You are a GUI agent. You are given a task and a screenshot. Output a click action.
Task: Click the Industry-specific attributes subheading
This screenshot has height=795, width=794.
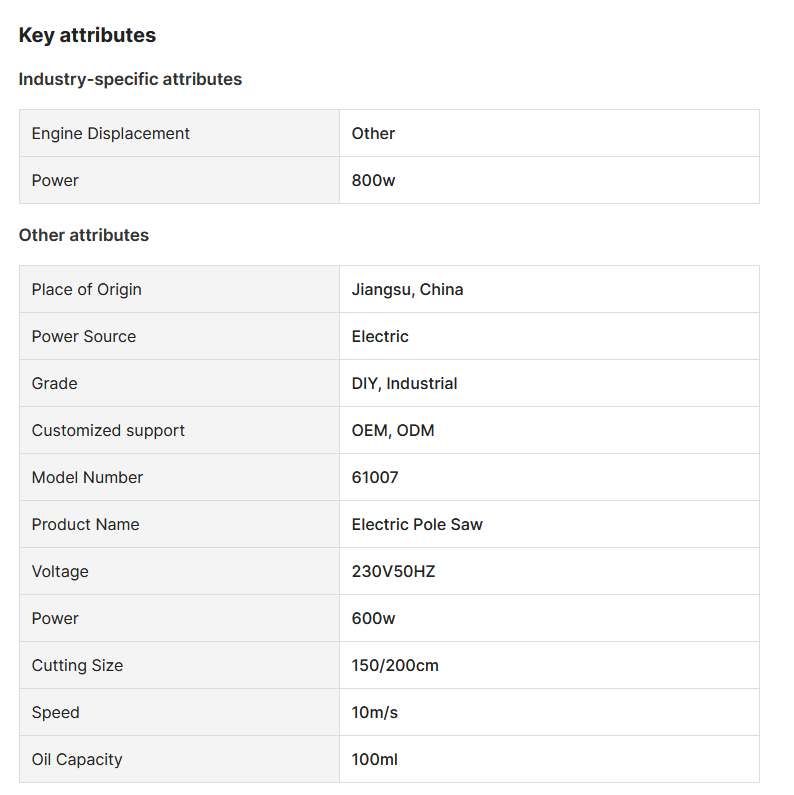(x=130, y=79)
